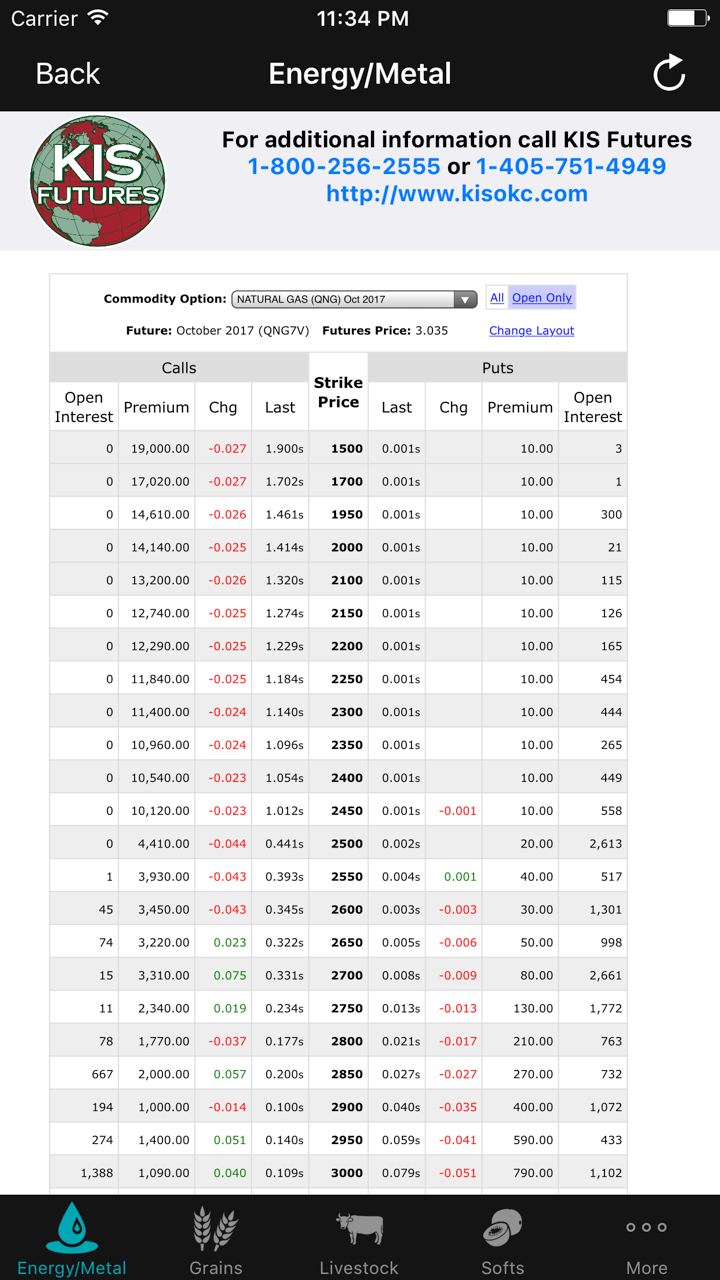
Task: Tap the Calls section header
Action: tap(179, 368)
